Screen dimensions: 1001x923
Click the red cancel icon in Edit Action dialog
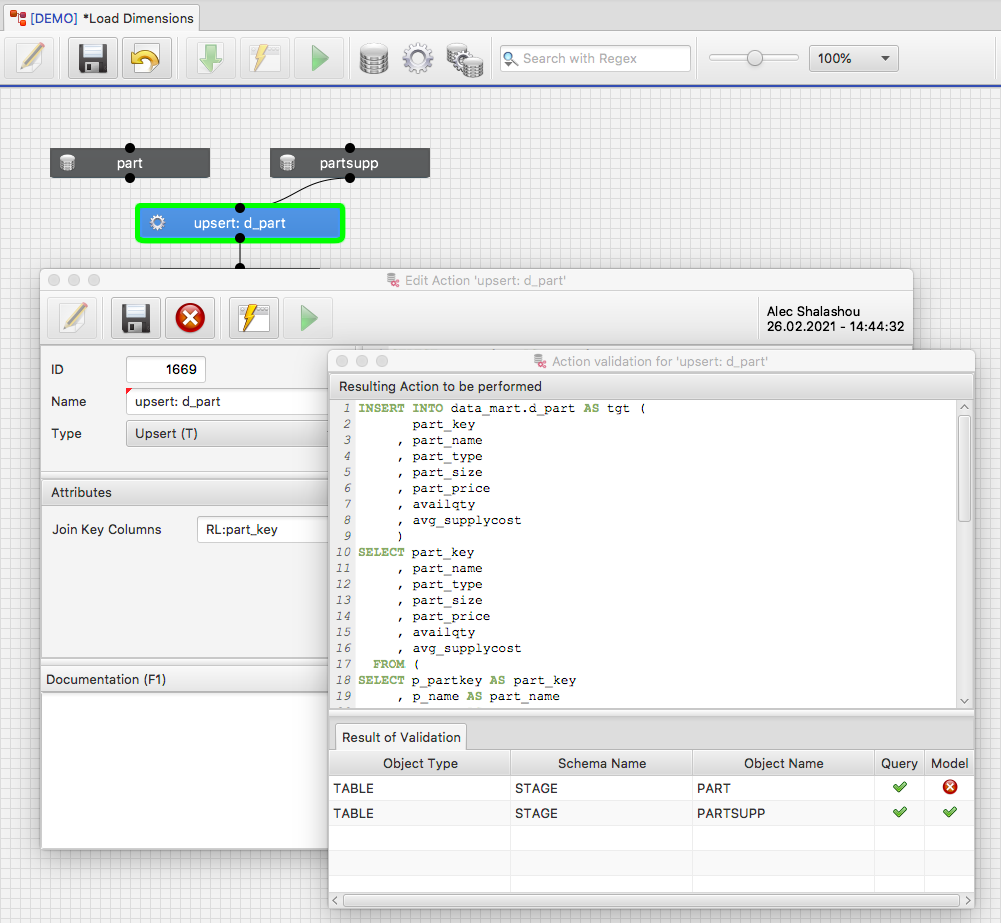(190, 318)
